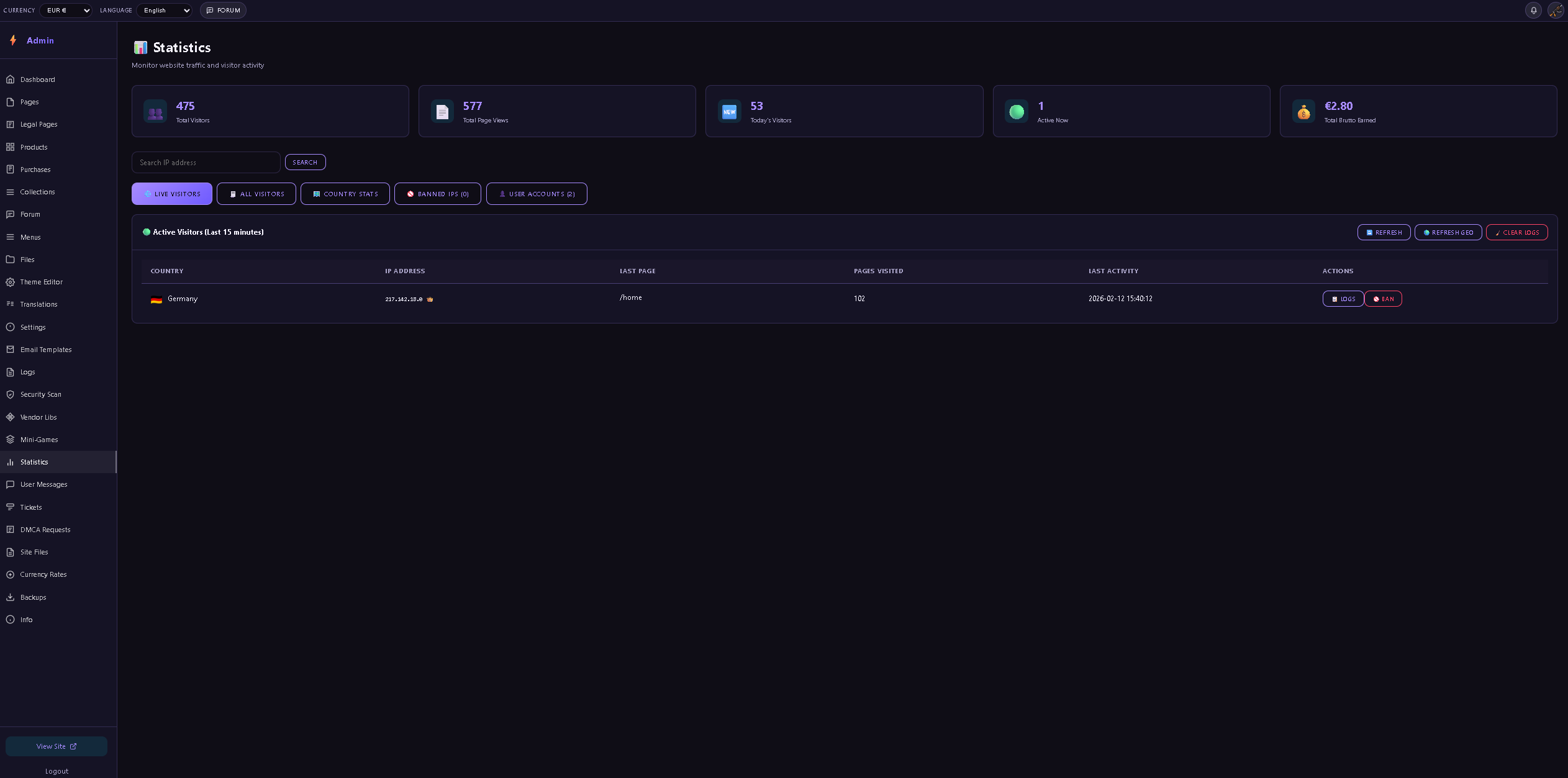Open the Backups section
The image size is (1568, 778).
33,597
